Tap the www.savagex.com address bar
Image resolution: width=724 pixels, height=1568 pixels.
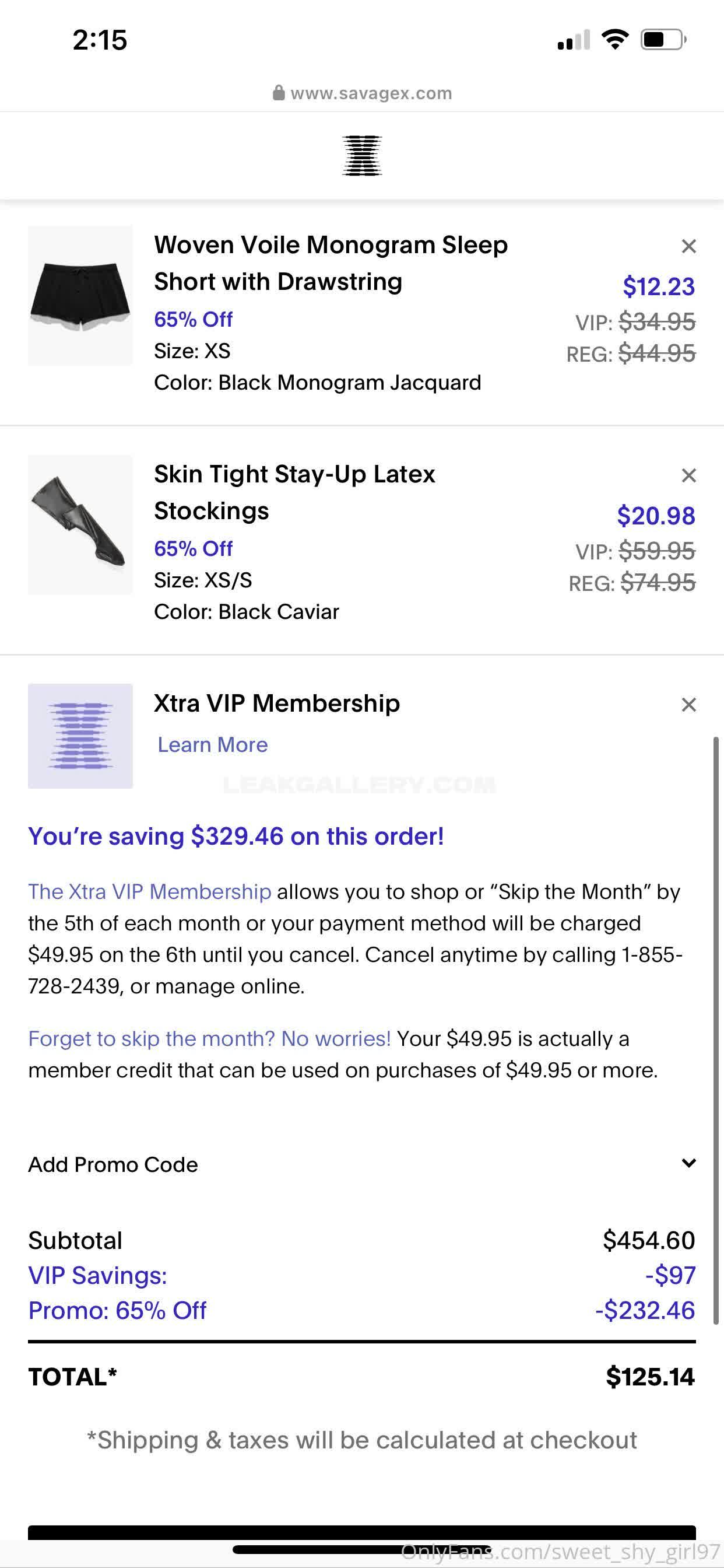click(371, 93)
